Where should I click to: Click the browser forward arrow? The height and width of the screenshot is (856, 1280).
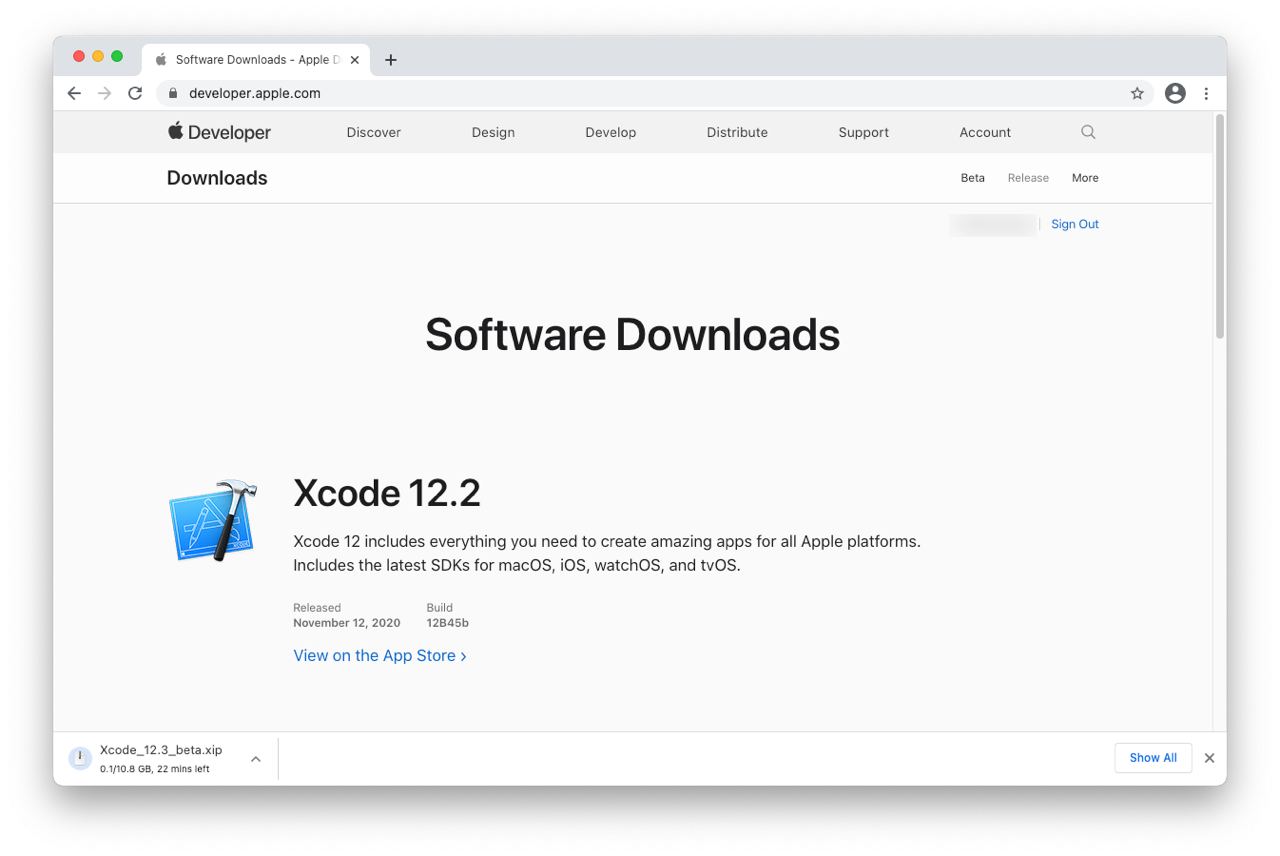point(104,93)
